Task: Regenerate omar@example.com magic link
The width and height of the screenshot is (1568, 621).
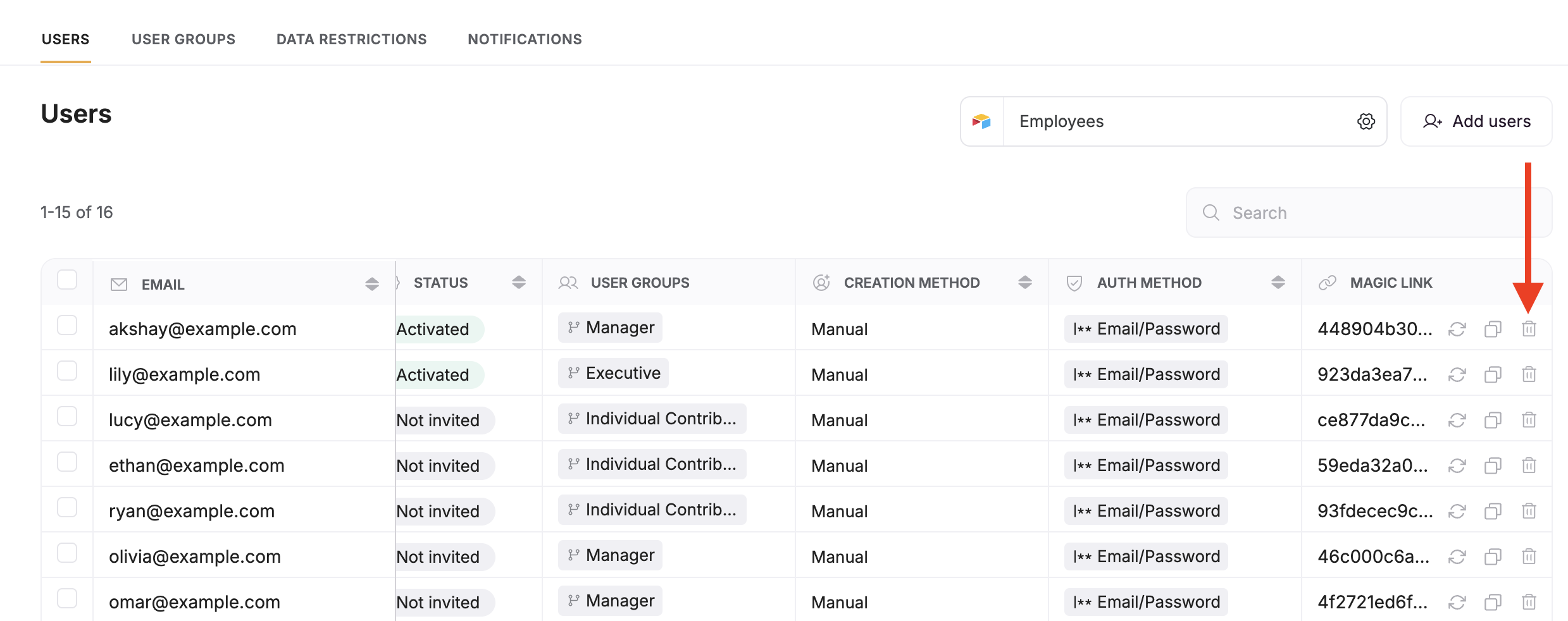Action: (1457, 602)
